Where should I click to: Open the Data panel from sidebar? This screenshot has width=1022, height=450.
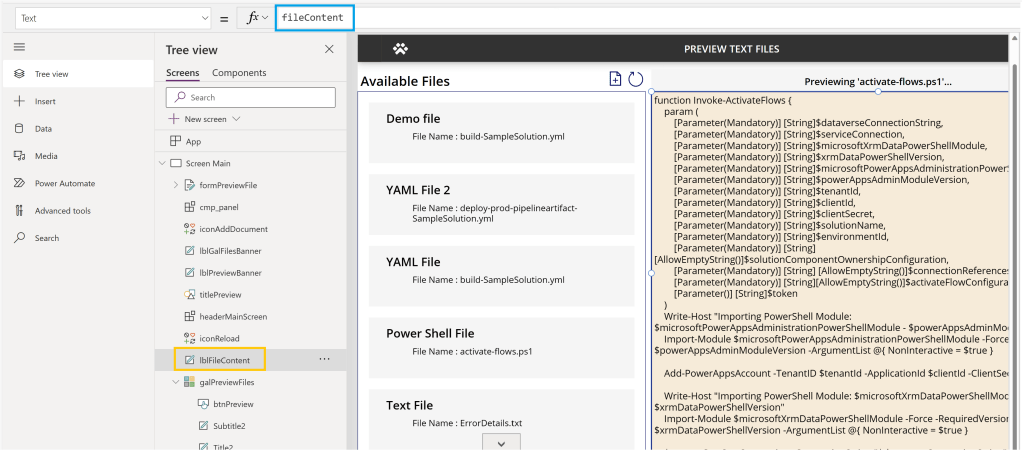tap(43, 128)
